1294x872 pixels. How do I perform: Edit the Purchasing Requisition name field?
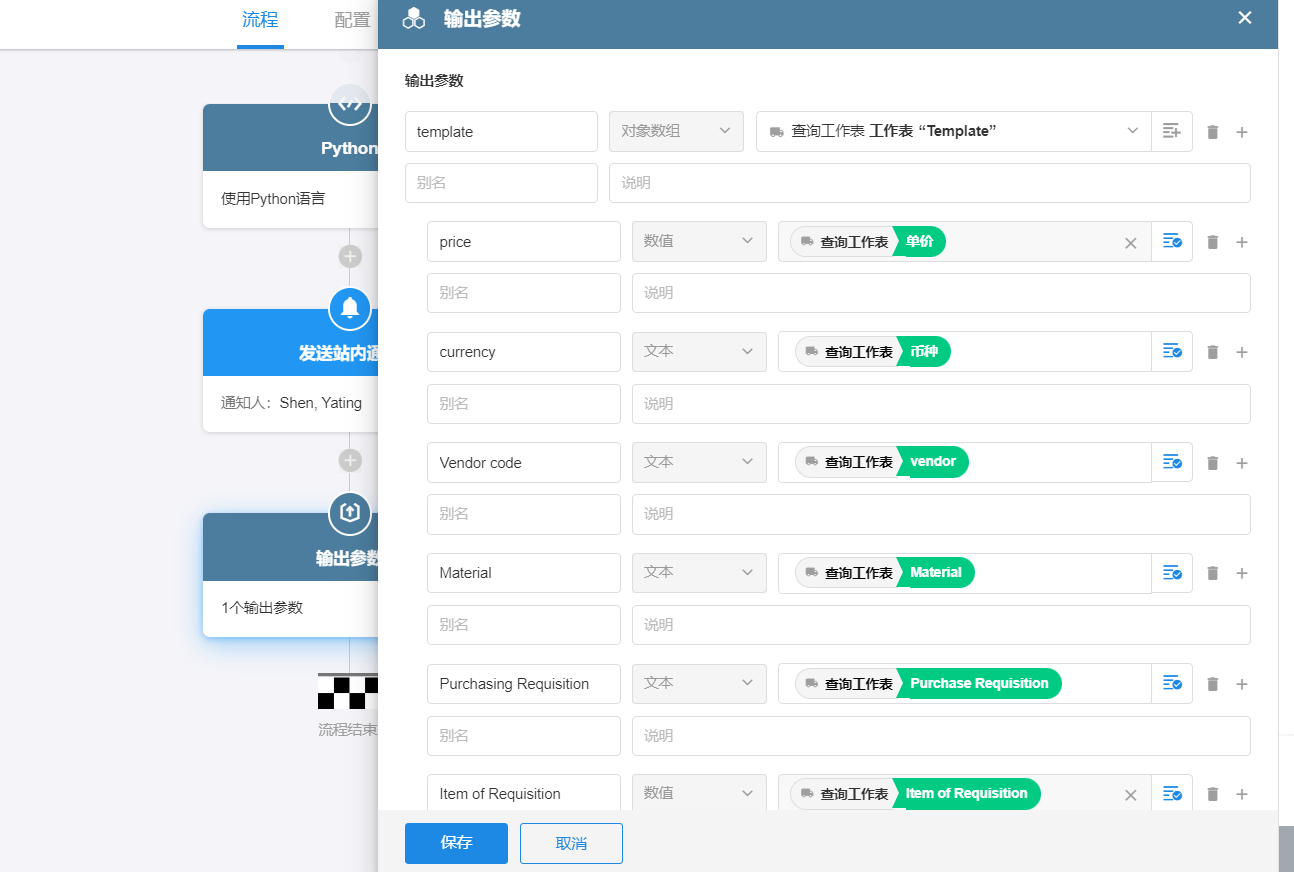coord(524,683)
